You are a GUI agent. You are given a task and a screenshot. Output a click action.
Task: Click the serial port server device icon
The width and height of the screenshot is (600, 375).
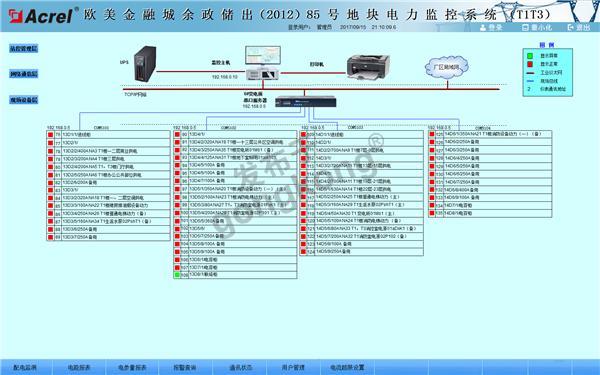(x=306, y=102)
